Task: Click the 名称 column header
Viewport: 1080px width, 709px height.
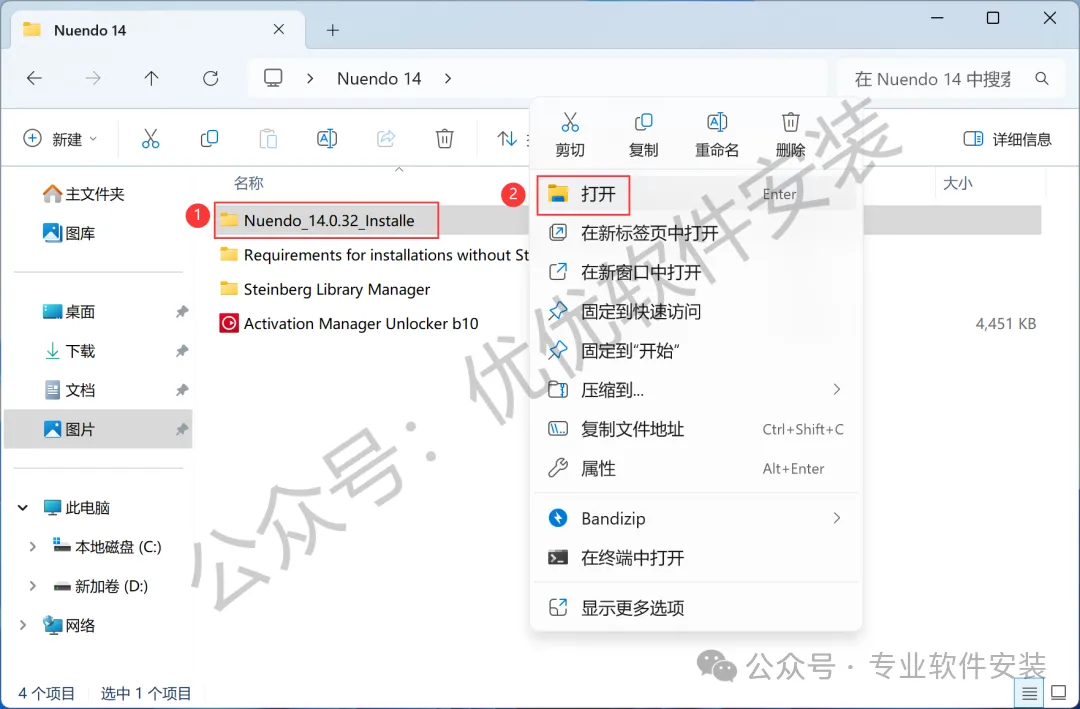Action: [x=249, y=183]
